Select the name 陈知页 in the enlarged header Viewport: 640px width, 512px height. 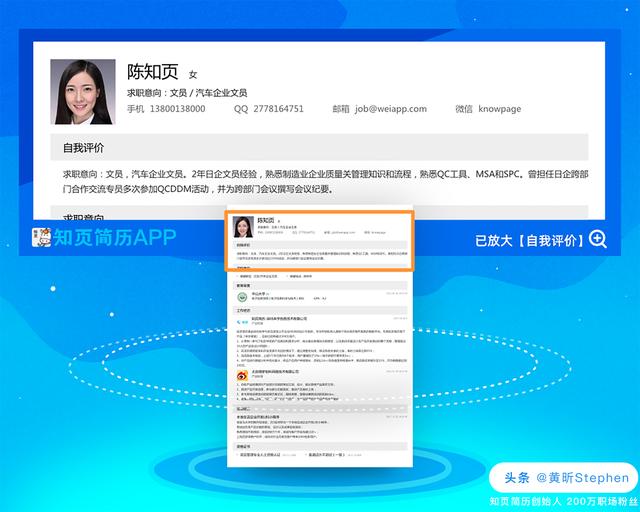pyautogui.click(x=153, y=72)
